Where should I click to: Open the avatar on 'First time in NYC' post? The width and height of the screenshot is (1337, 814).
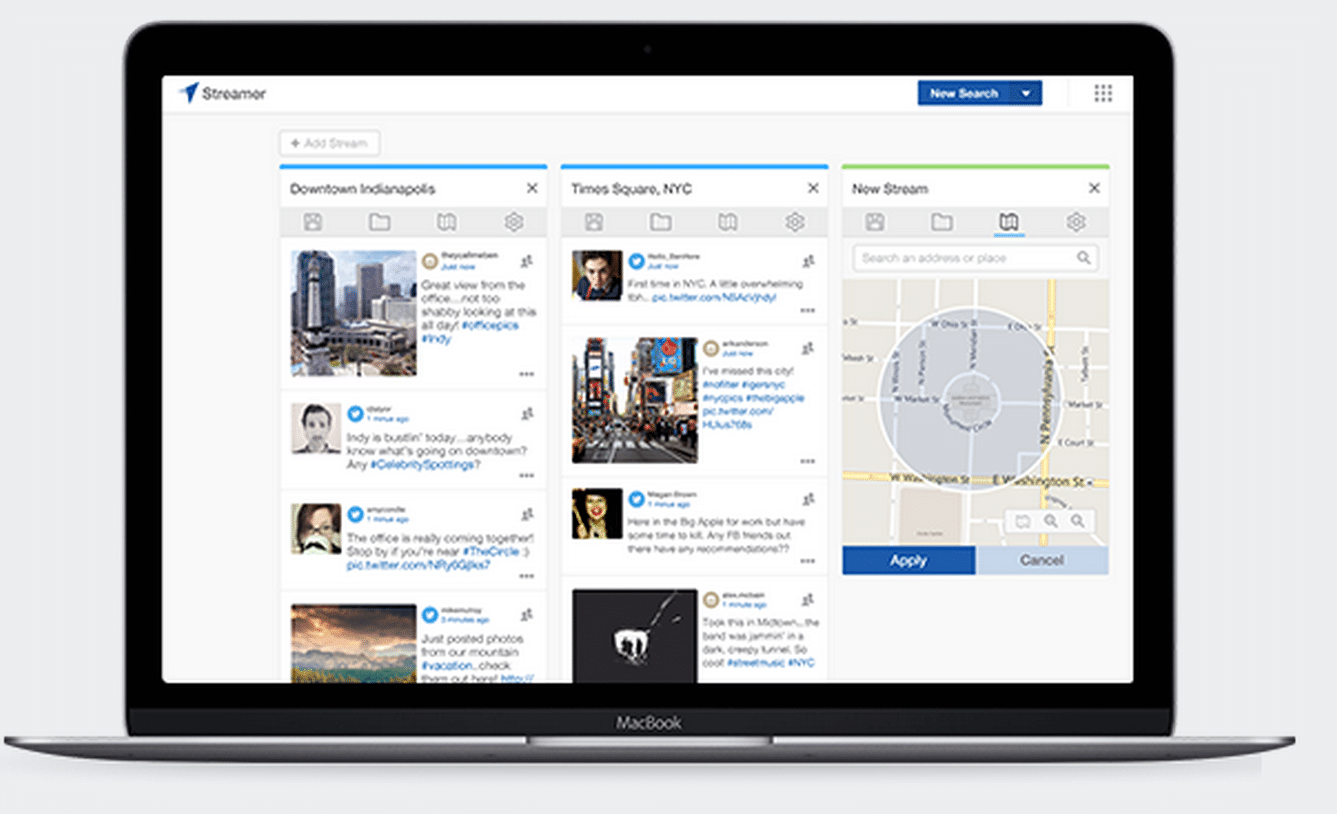[597, 275]
